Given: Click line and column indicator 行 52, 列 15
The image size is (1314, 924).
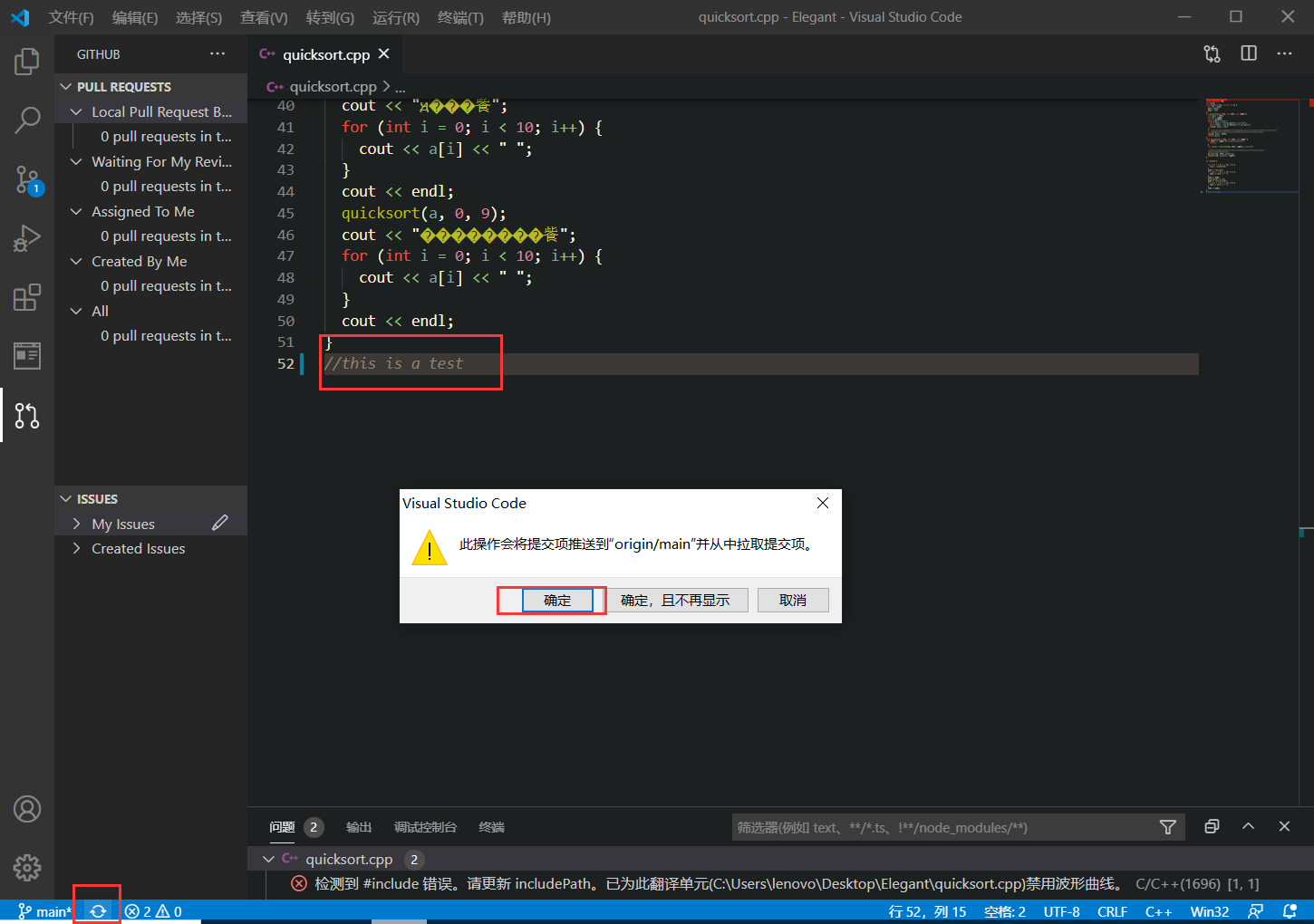Looking at the screenshot, I should pos(927,911).
